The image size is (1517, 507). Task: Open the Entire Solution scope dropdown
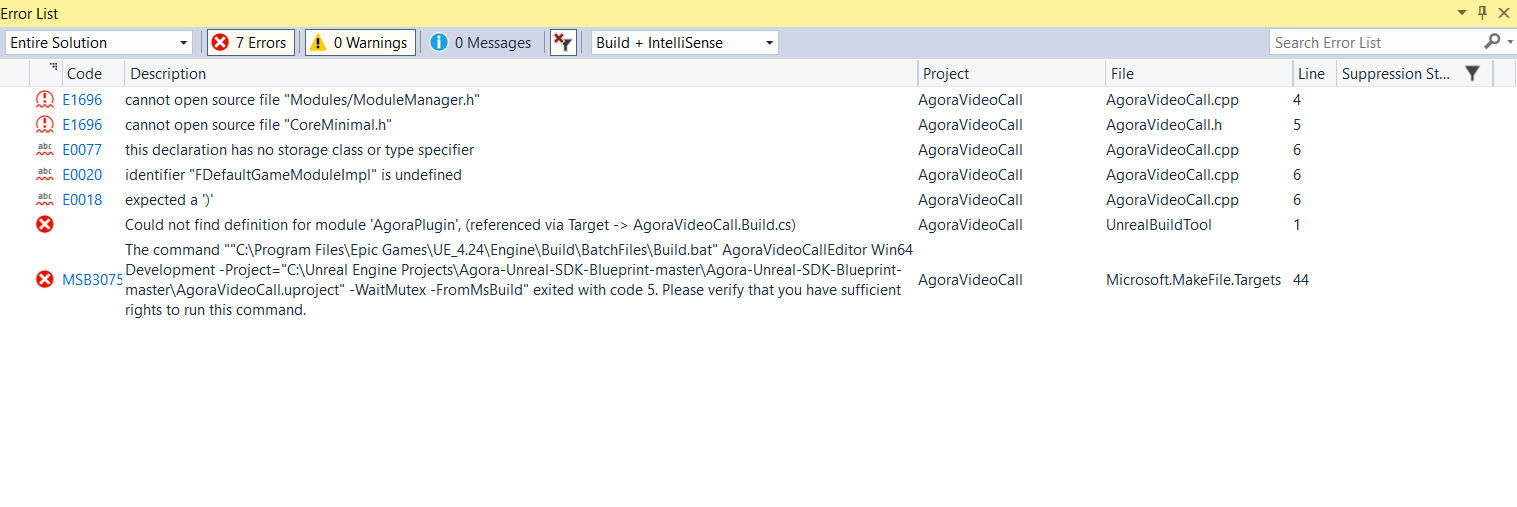click(x=99, y=42)
